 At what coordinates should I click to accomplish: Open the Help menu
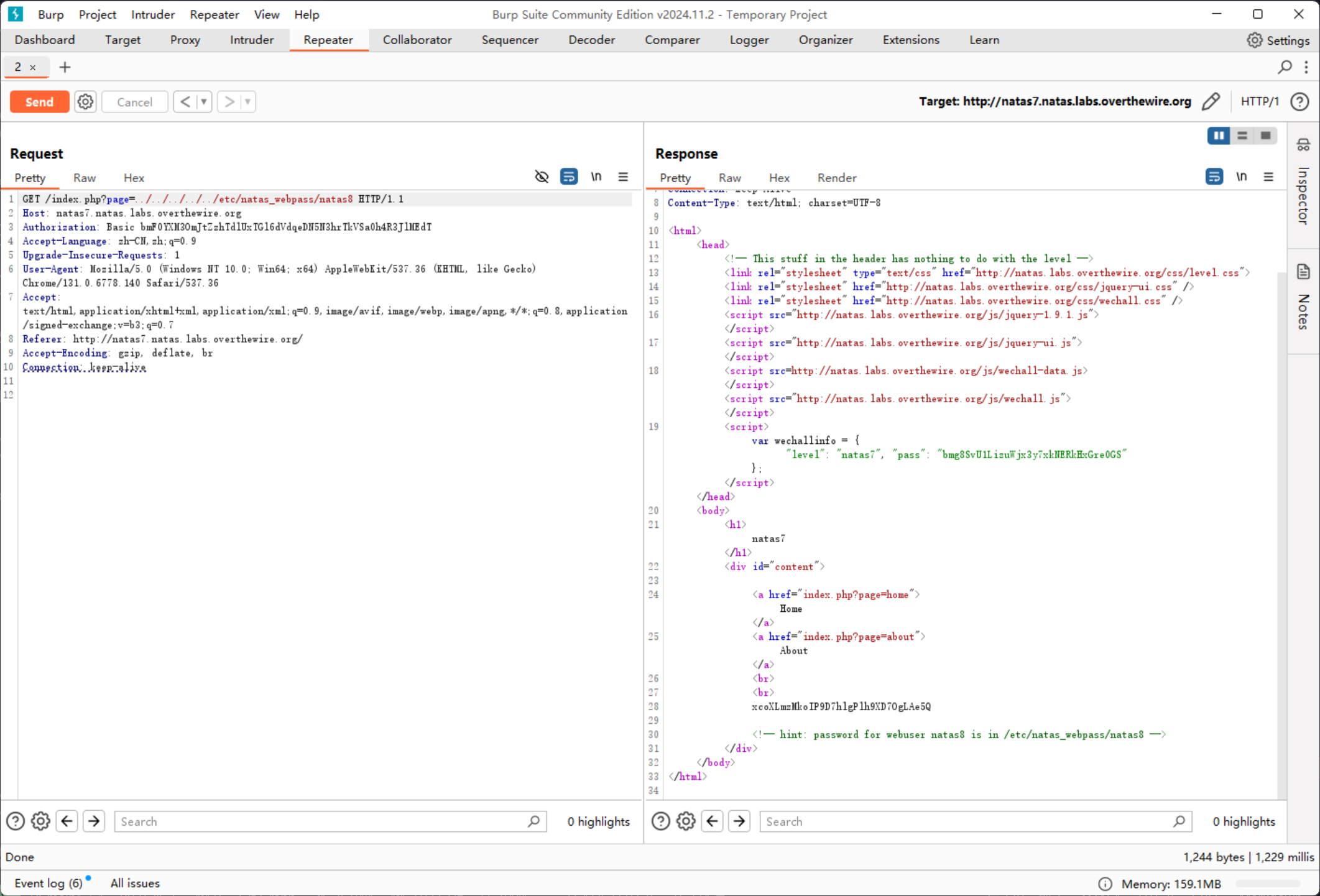[307, 14]
